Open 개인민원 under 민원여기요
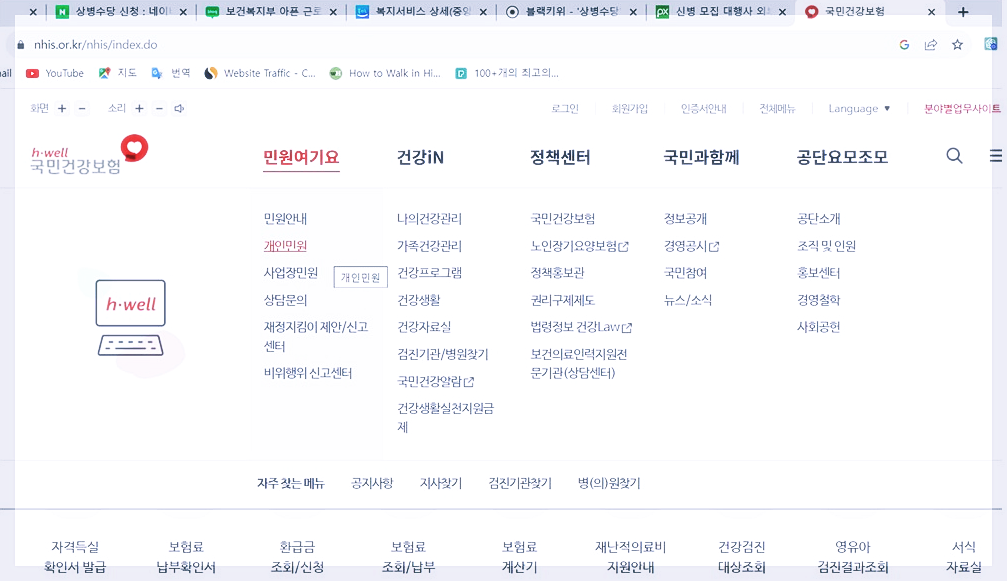Image resolution: width=1007 pixels, height=581 pixels. point(283,245)
